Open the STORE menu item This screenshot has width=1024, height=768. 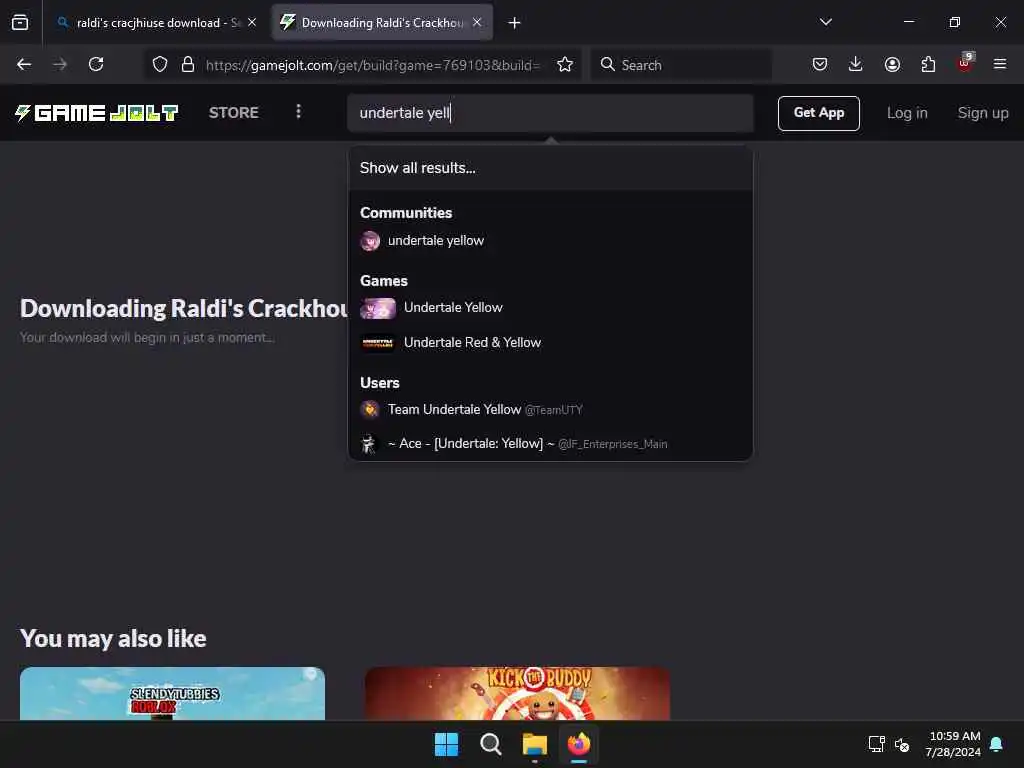click(234, 112)
